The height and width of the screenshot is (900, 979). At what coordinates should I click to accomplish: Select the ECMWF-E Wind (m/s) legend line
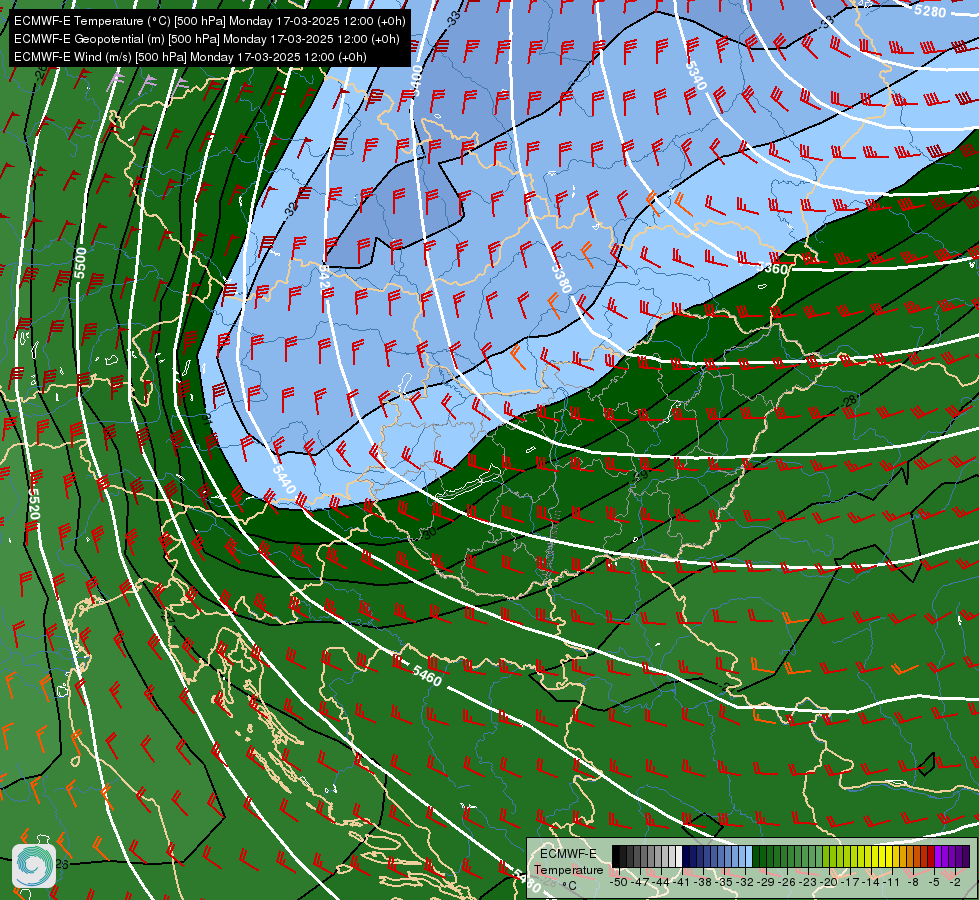tap(190, 57)
